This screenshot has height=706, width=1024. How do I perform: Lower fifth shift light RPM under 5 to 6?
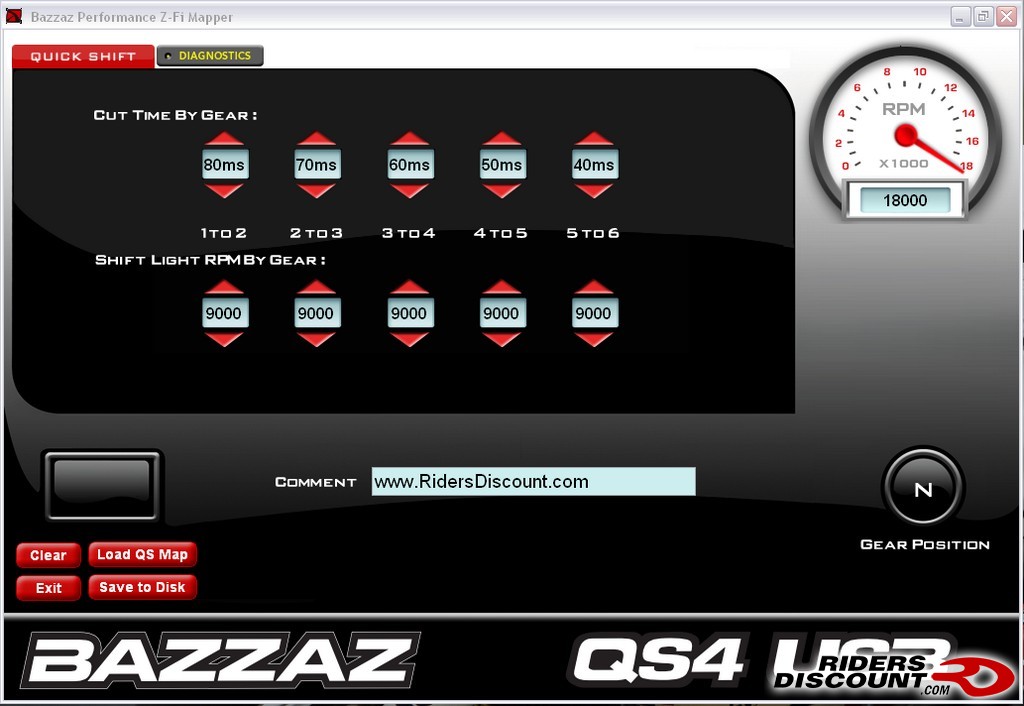coord(594,340)
